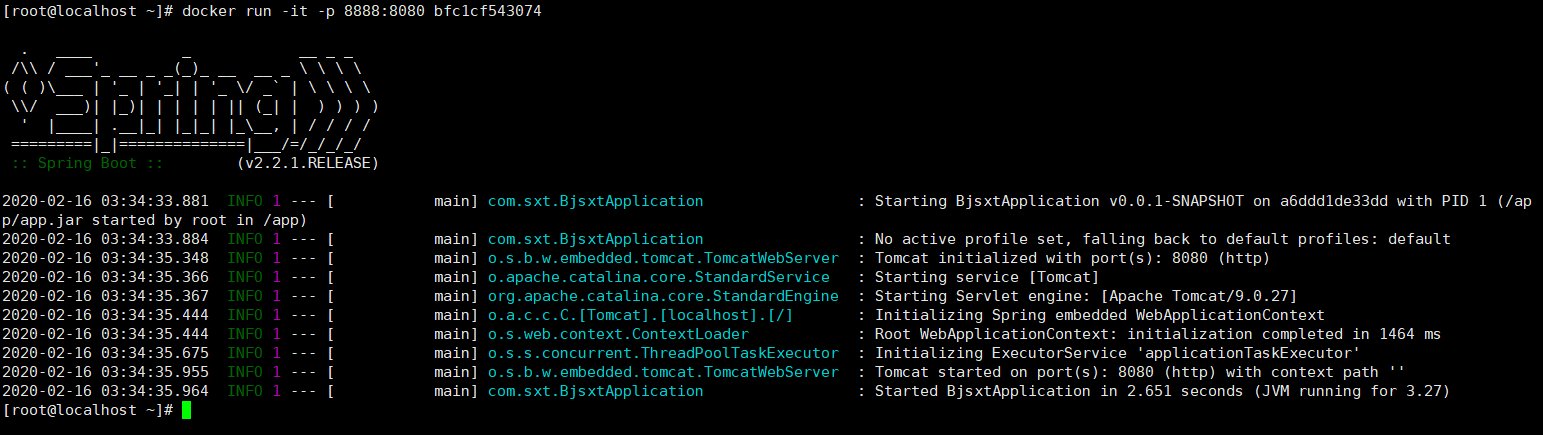Click the o.s.web.context.ContextLoader logger name

618,334
